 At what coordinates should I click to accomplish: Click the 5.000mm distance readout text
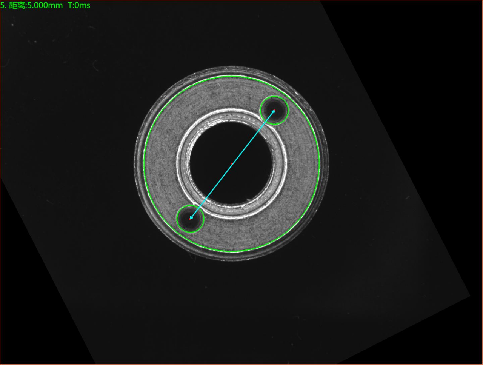pyautogui.click(x=45, y=5)
